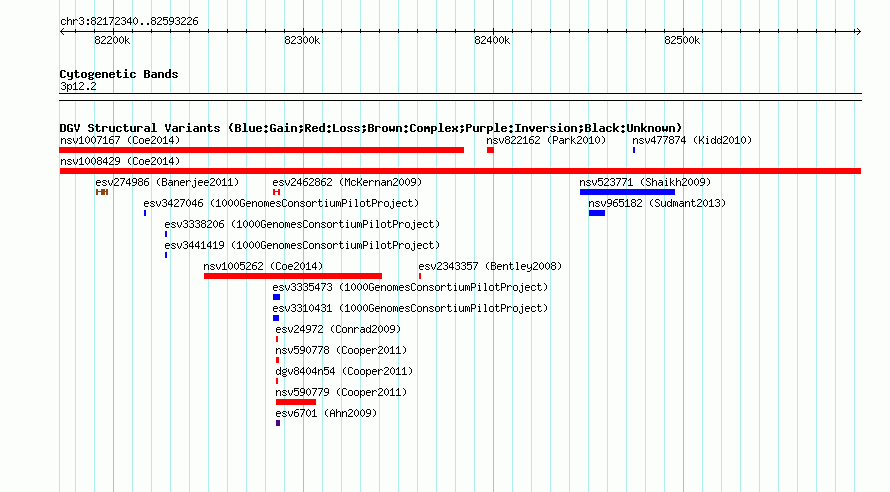The height and width of the screenshot is (492, 890).
Task: Open the esv2343357 (Bentley2008) label
Action: point(490,266)
